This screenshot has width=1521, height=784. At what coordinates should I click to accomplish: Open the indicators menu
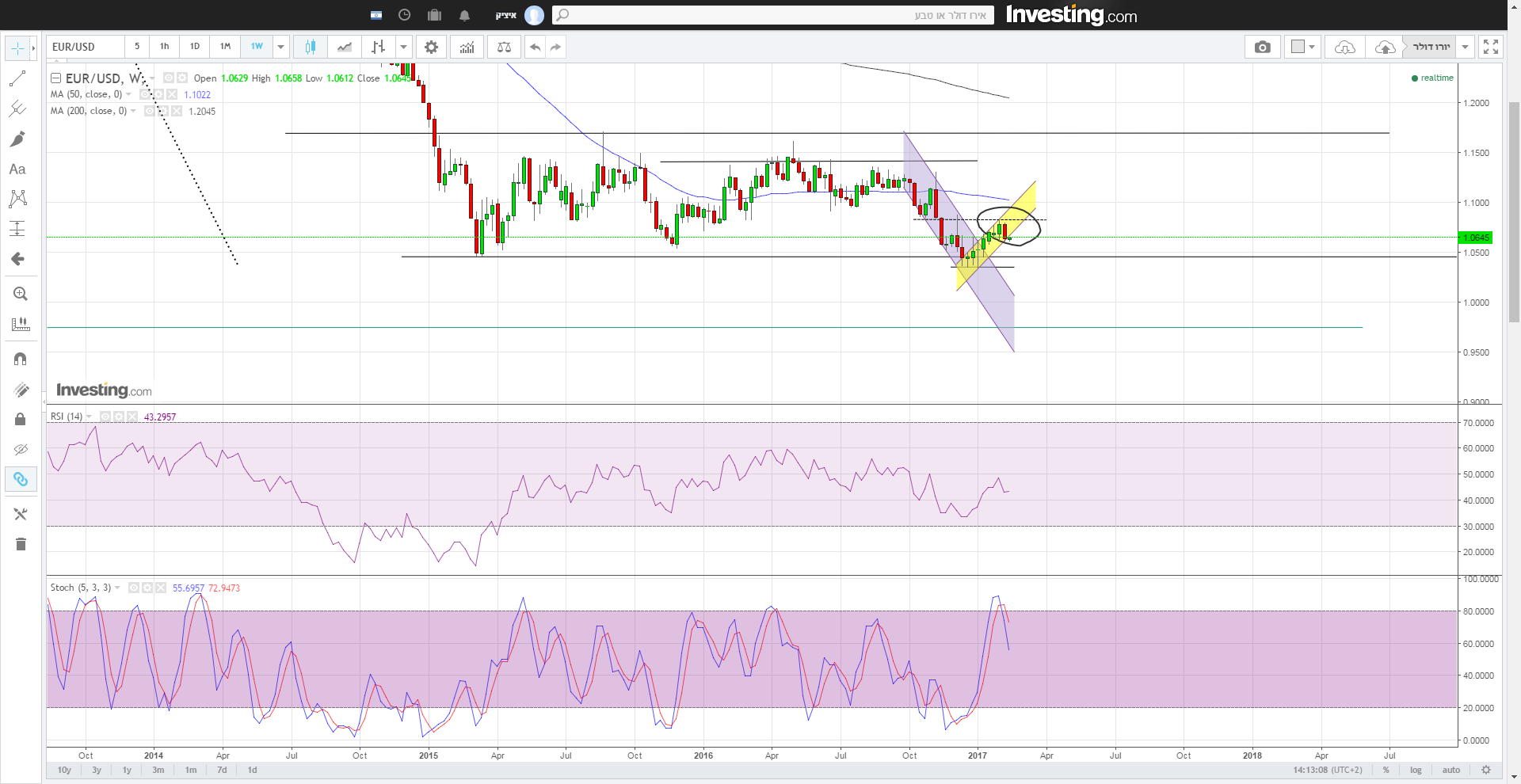click(467, 47)
